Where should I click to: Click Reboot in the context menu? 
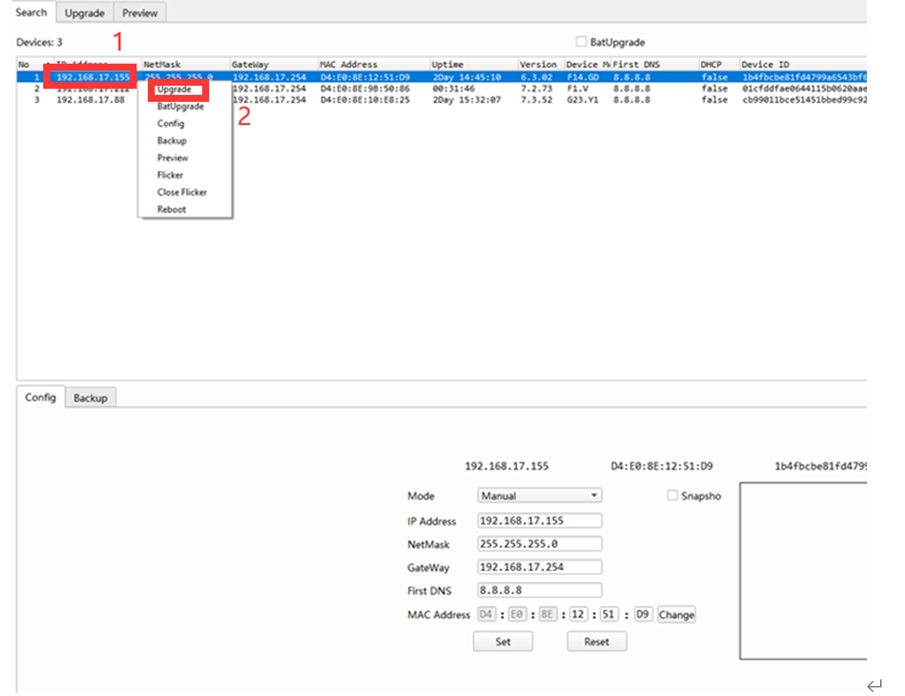click(x=172, y=209)
